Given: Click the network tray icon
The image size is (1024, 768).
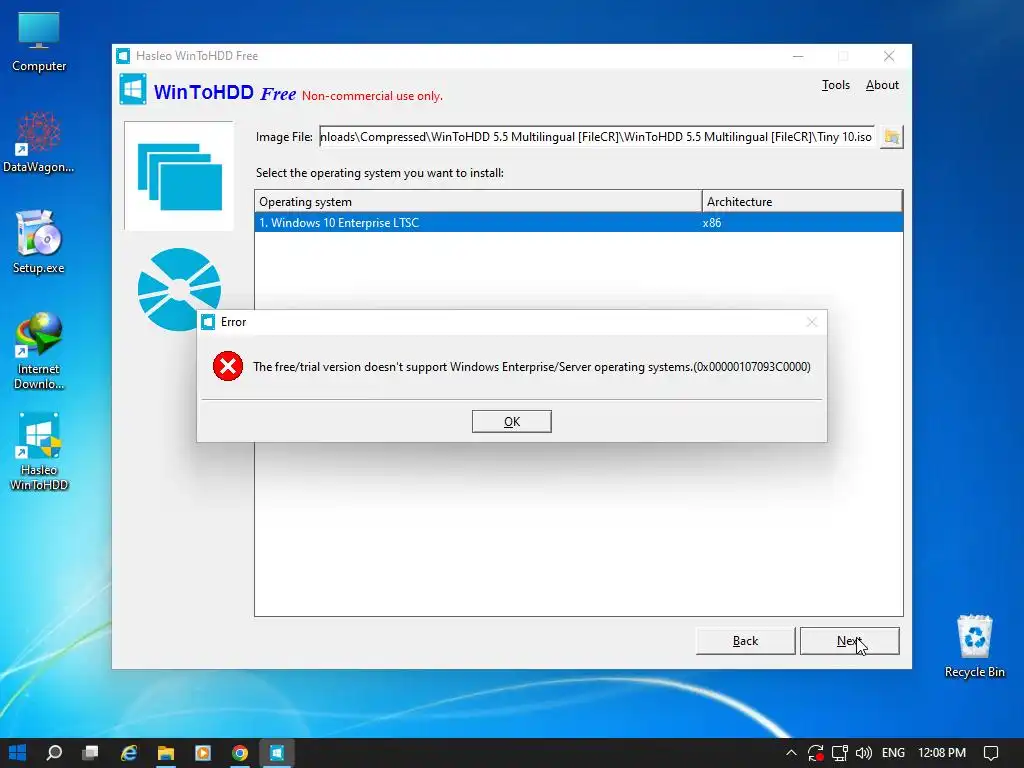Looking at the screenshot, I should (840, 753).
